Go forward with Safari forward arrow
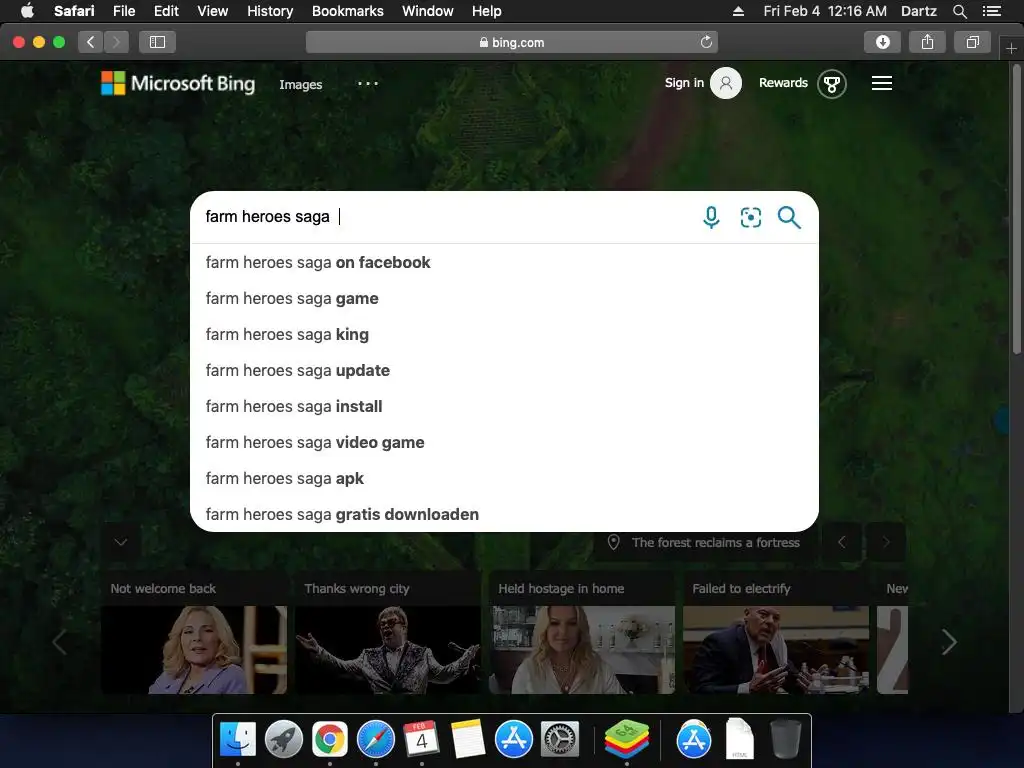 [x=116, y=42]
